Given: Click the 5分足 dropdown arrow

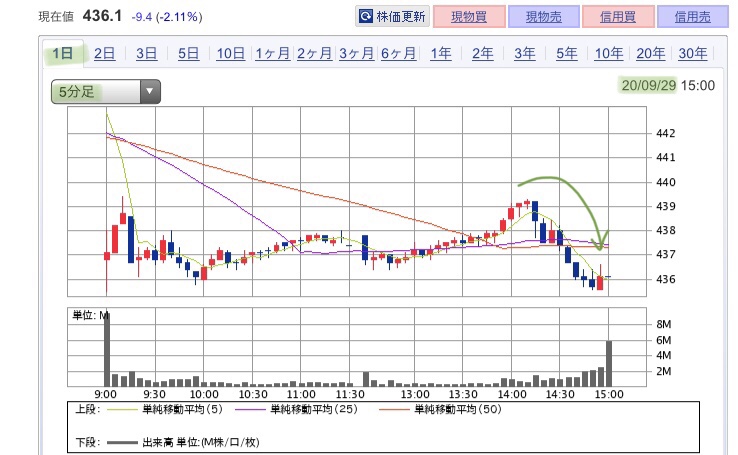Looking at the screenshot, I should coord(150,91).
